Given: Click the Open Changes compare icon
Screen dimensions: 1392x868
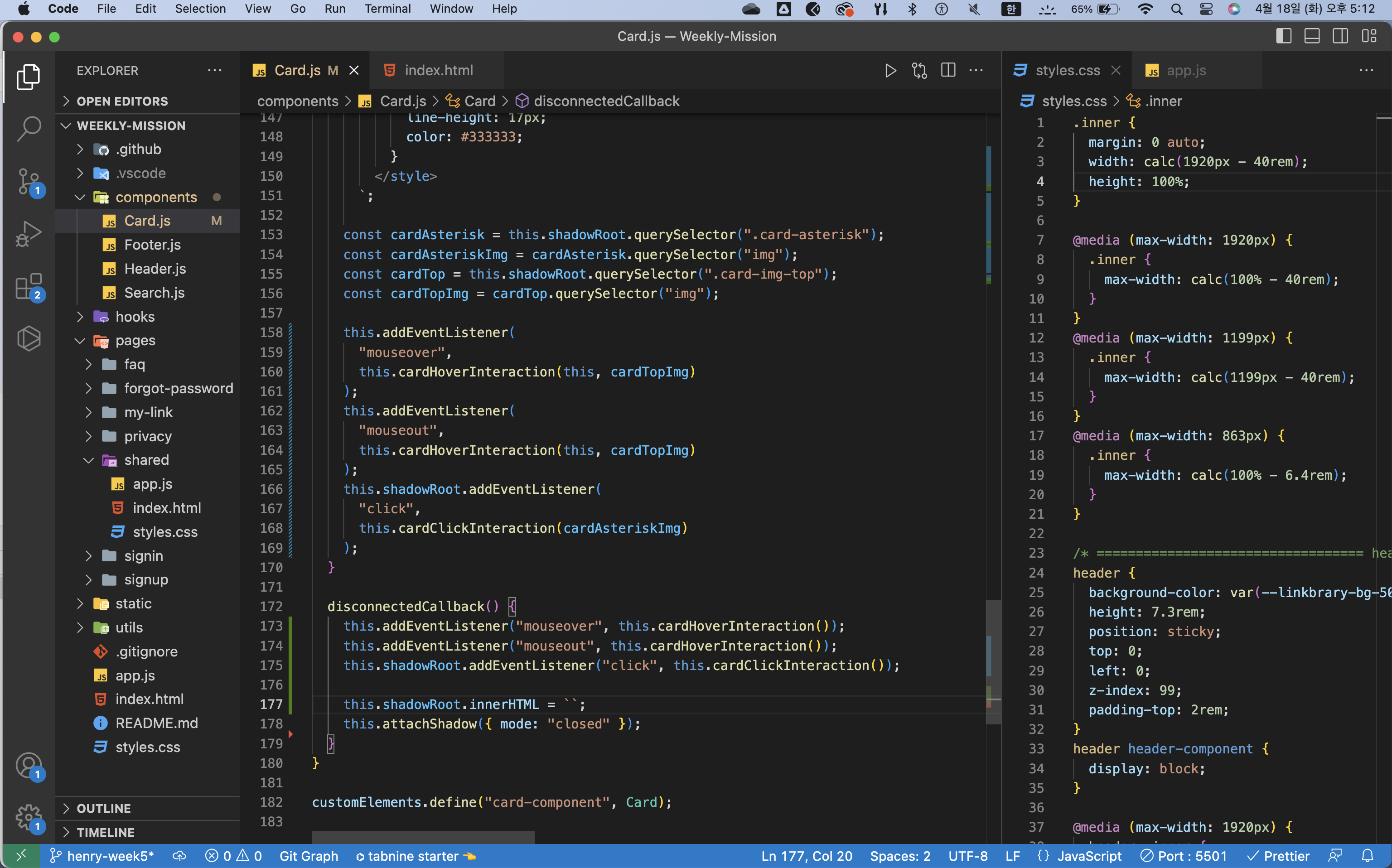Looking at the screenshot, I should pyautogui.click(x=919, y=71).
